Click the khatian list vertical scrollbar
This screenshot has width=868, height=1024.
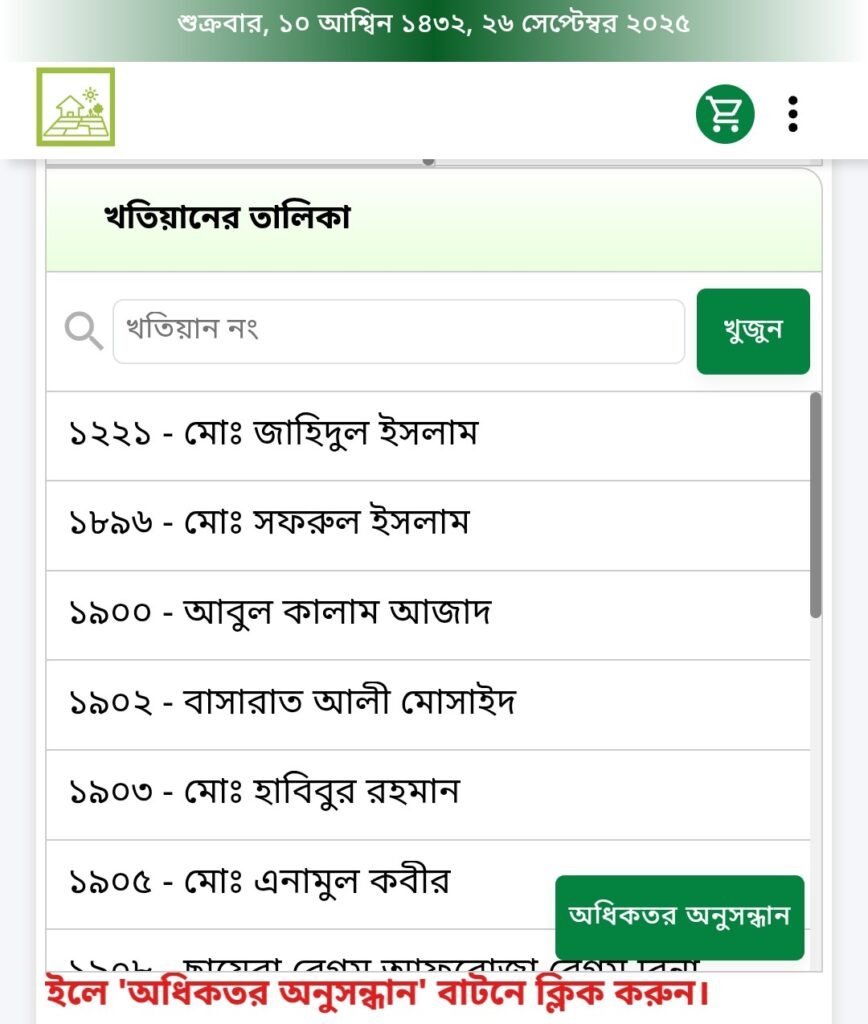815,505
